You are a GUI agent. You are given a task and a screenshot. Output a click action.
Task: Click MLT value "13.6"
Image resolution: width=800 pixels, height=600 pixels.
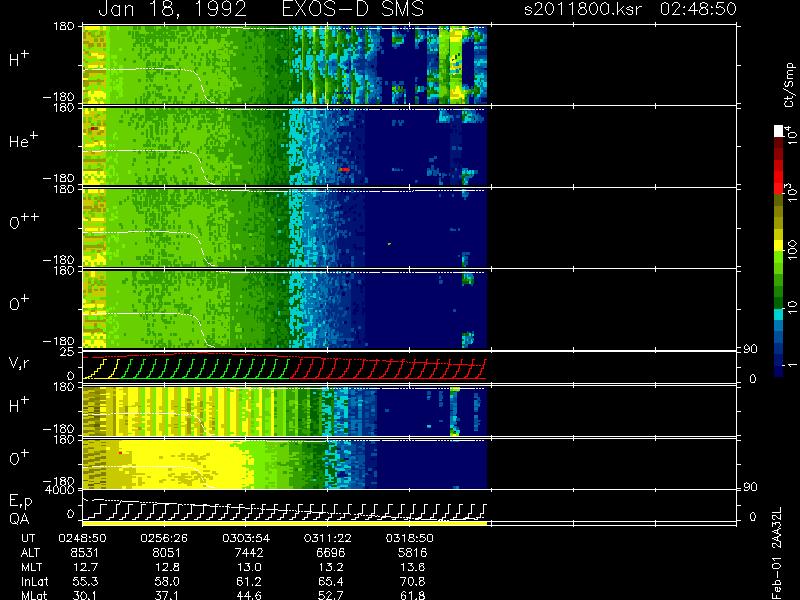[413, 567]
